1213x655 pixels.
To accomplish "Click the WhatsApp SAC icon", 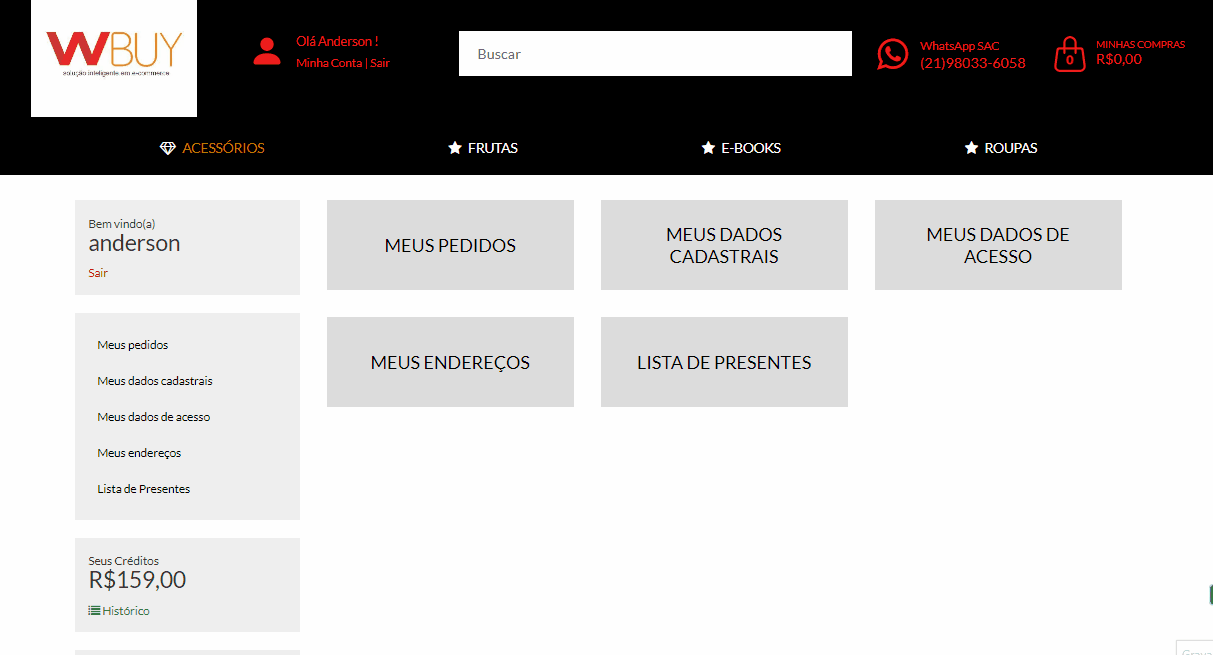I will [892, 54].
